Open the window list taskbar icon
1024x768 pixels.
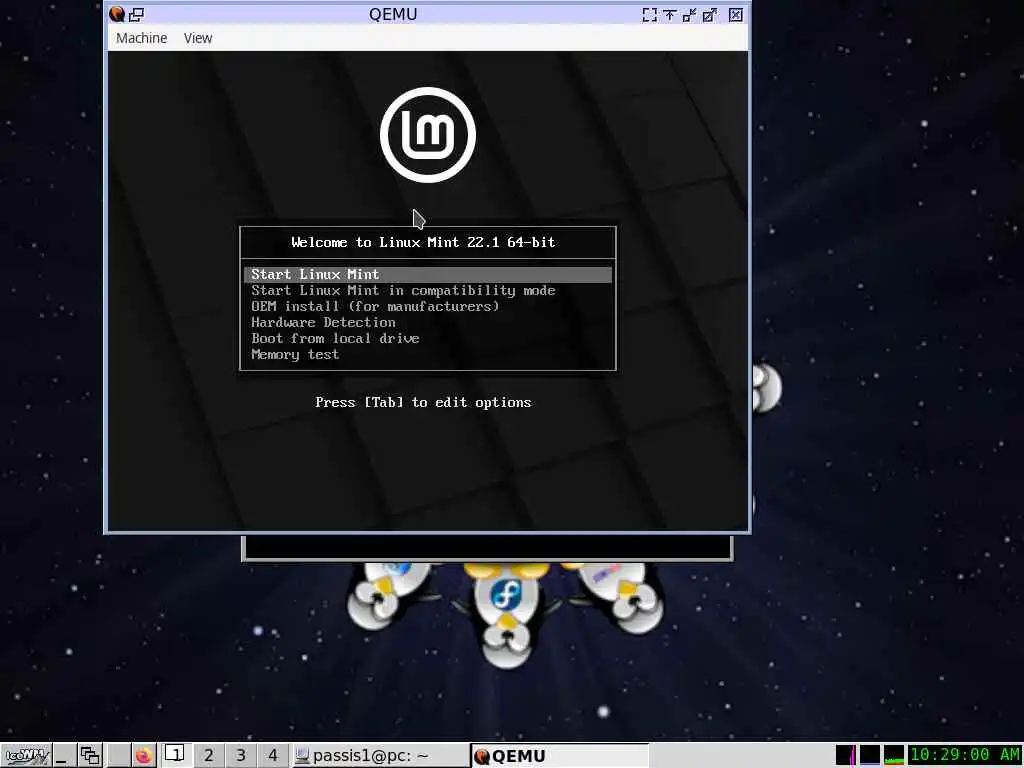[x=89, y=756]
